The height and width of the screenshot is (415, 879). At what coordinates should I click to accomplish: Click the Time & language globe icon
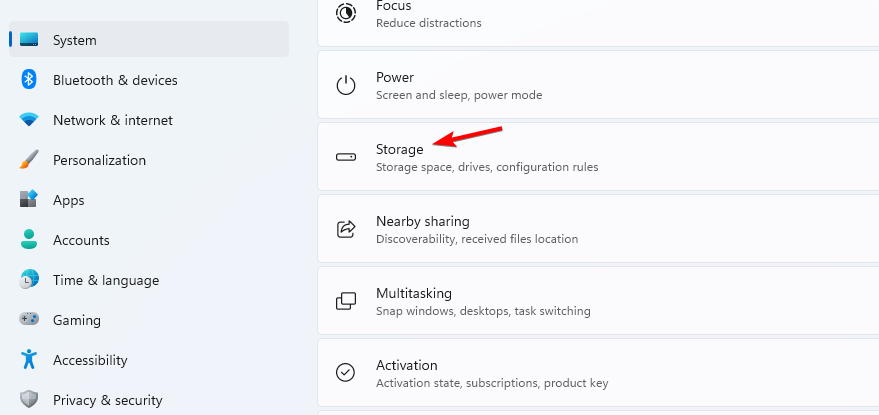pyautogui.click(x=29, y=280)
